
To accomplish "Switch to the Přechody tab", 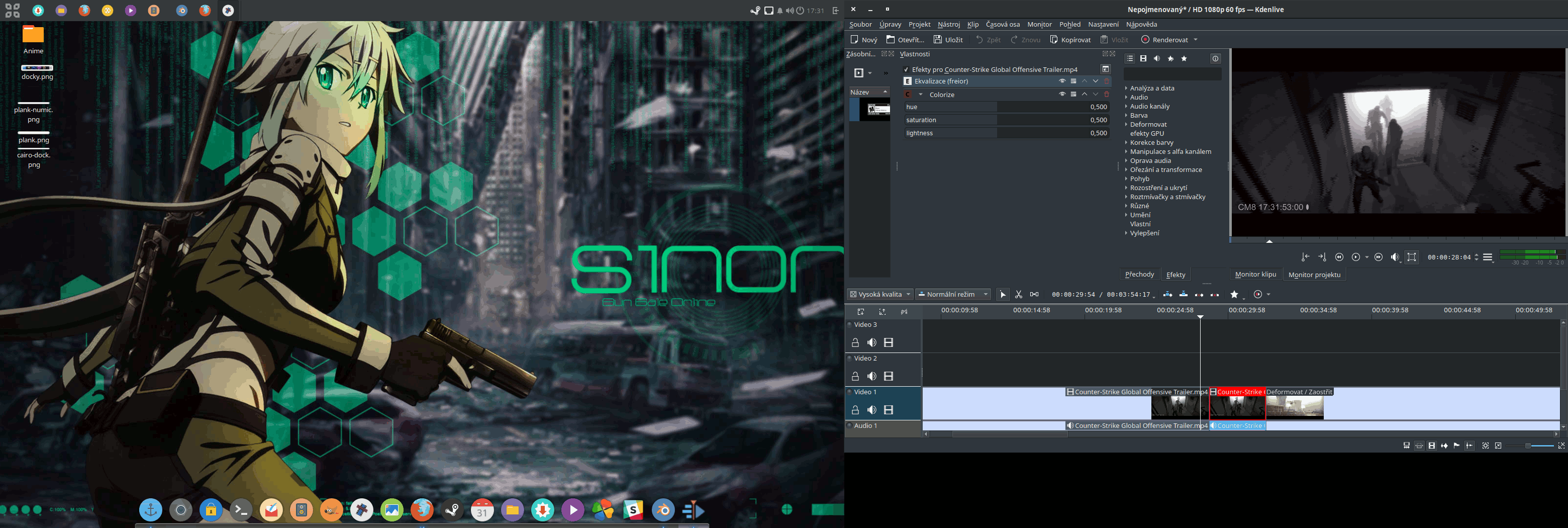I will point(1139,275).
